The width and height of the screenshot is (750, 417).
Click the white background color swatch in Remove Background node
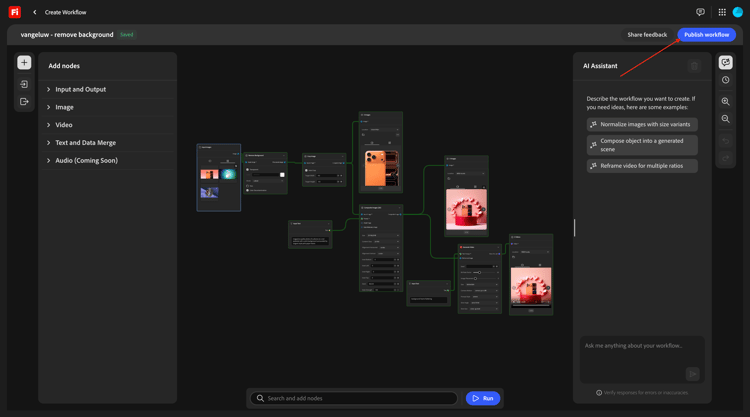click(x=282, y=175)
